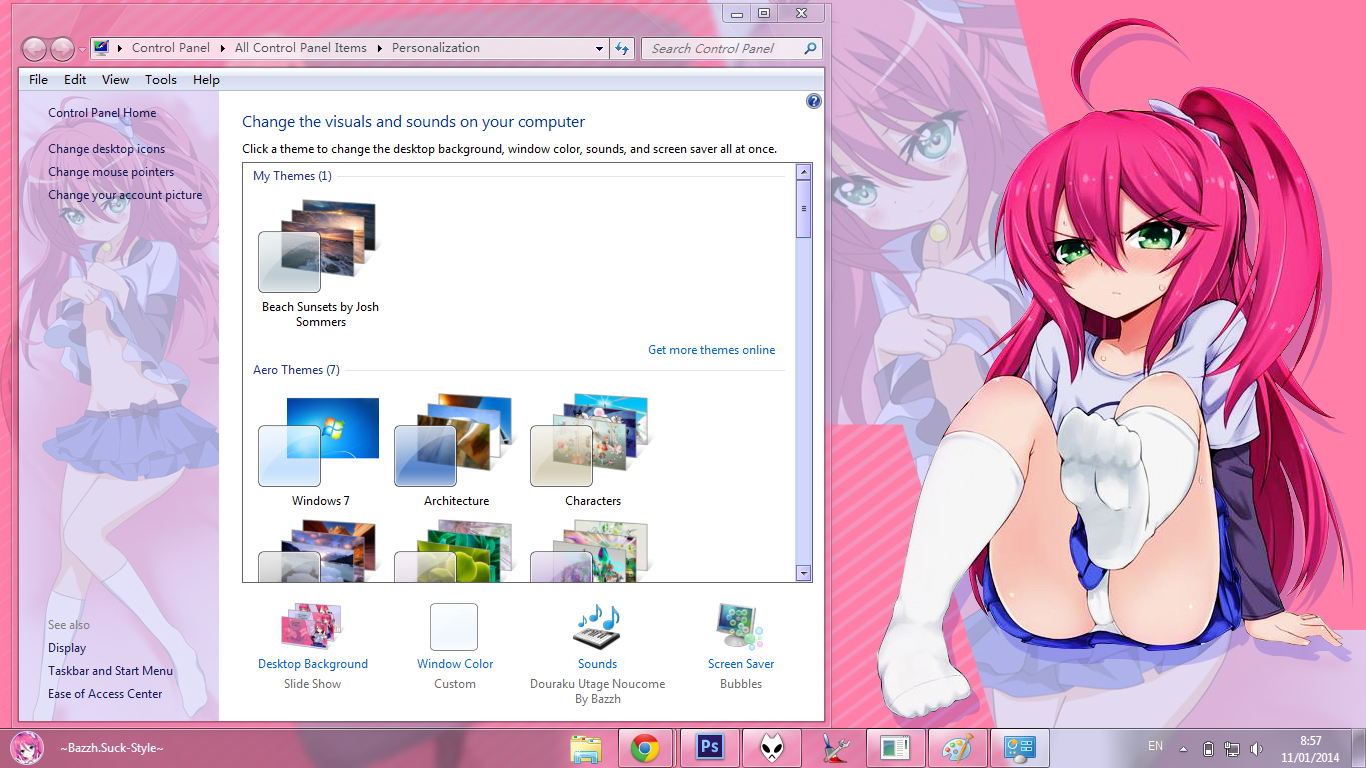Open the window-layout taskbar icon
Screen dimensions: 1366x768
(x=894, y=748)
